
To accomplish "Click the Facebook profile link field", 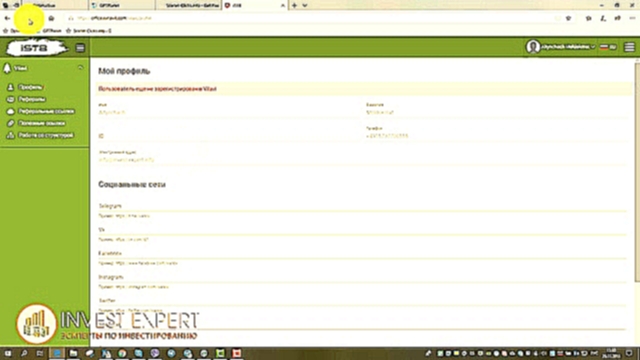I will pos(362,263).
